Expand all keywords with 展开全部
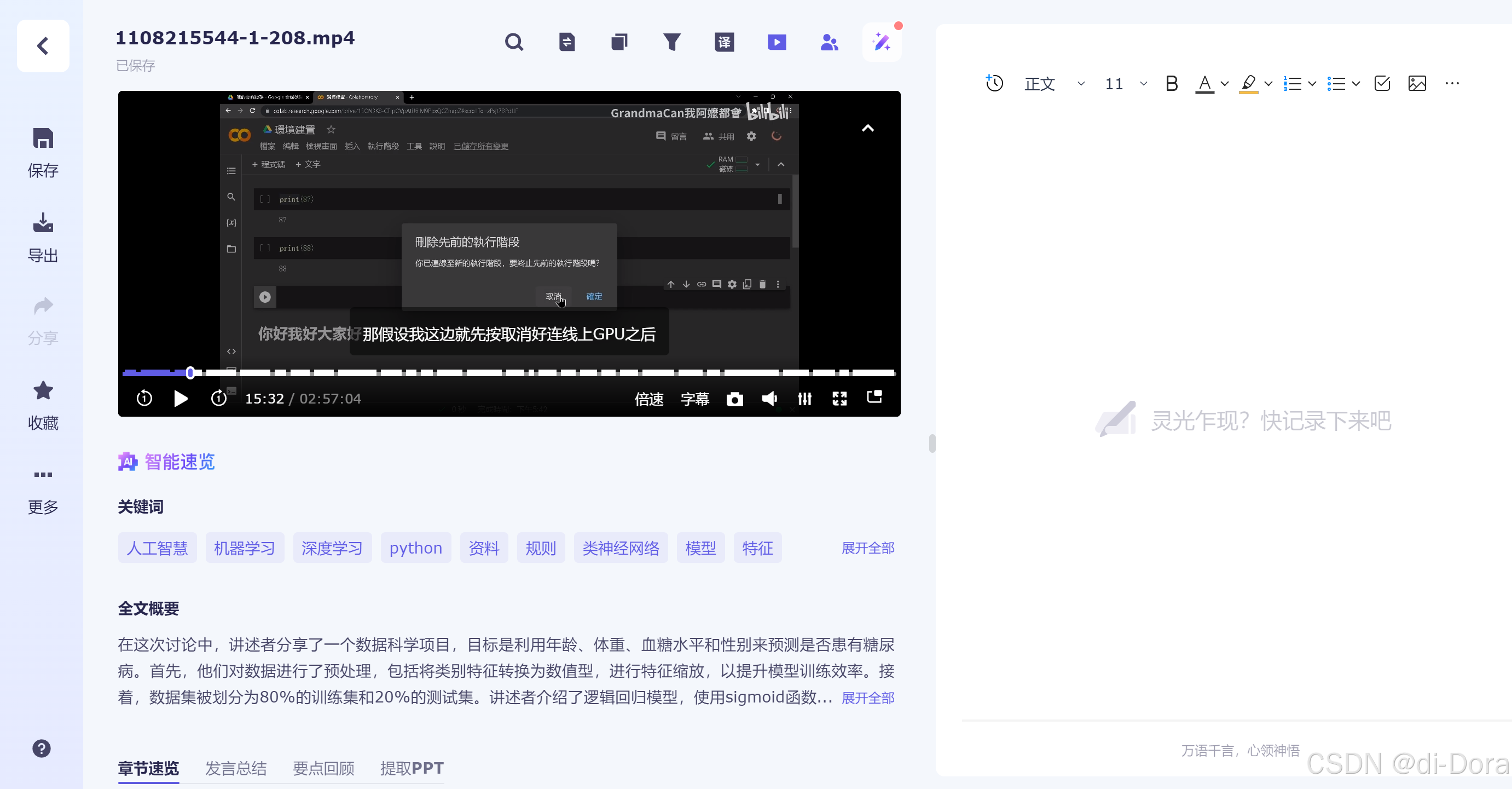 tap(867, 548)
